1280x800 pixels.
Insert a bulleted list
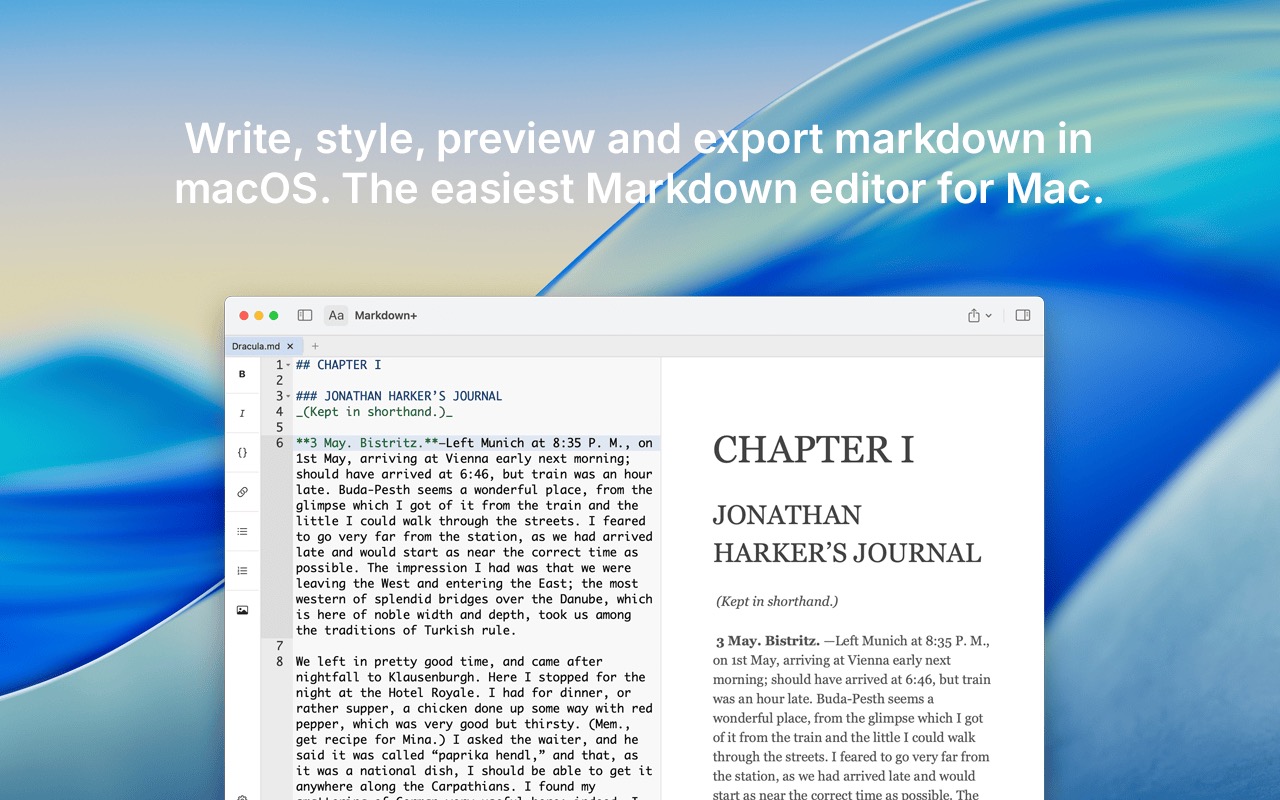[x=242, y=531]
